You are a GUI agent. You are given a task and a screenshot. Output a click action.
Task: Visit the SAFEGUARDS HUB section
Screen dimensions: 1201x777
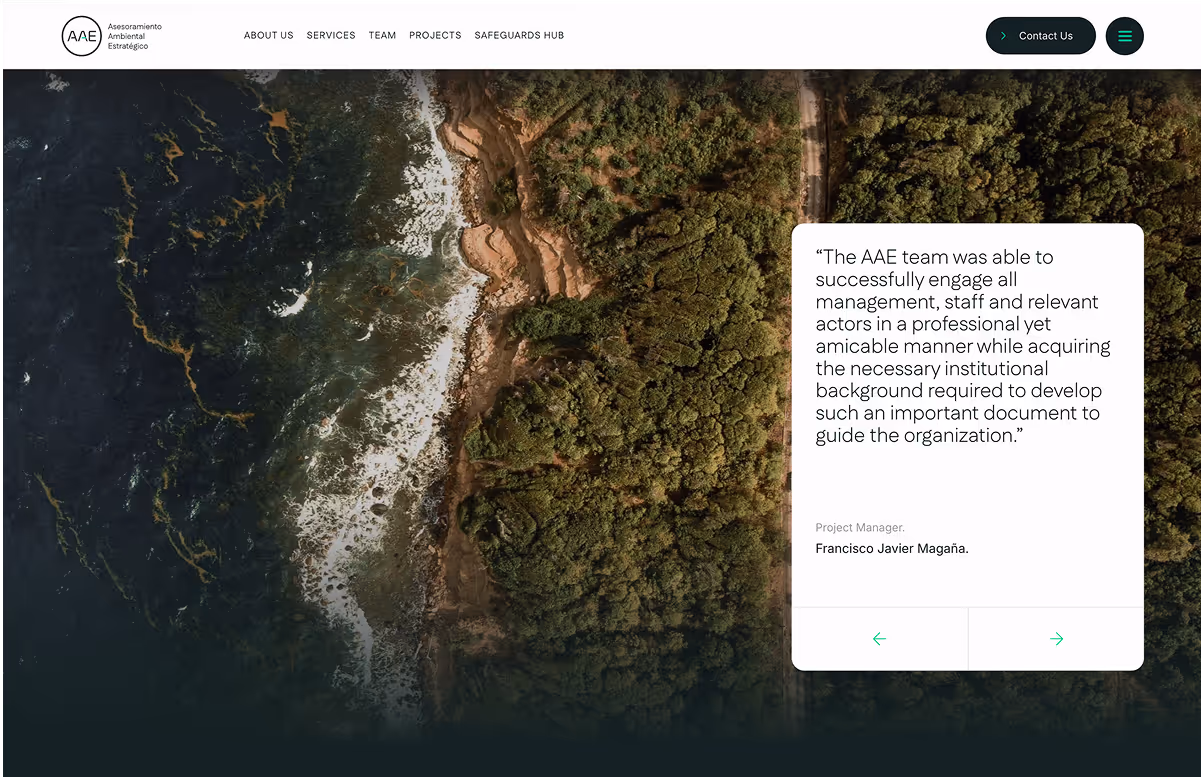(x=519, y=36)
